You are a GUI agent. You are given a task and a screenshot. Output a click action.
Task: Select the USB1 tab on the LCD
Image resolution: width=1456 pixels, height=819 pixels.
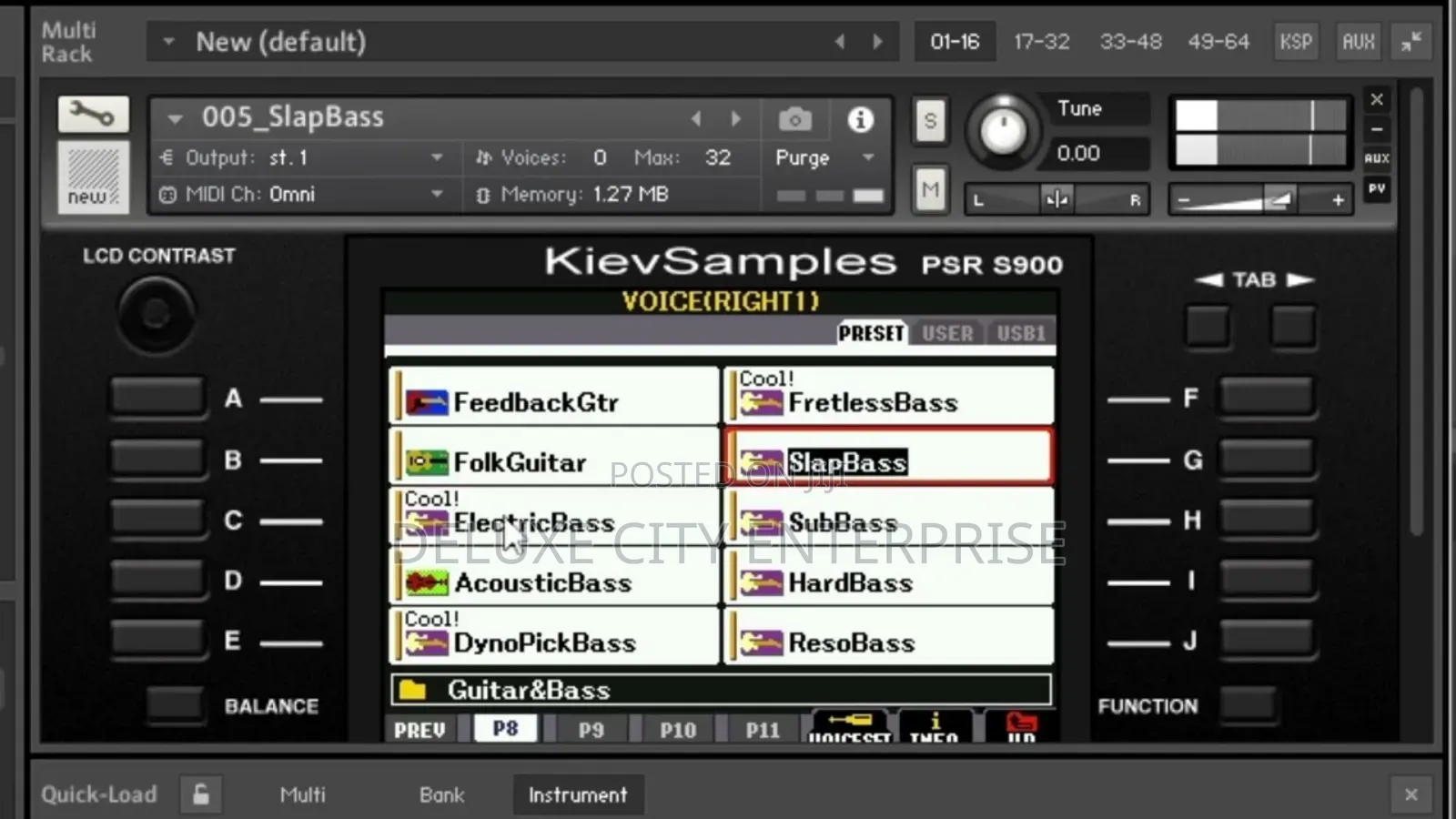coord(1021,333)
